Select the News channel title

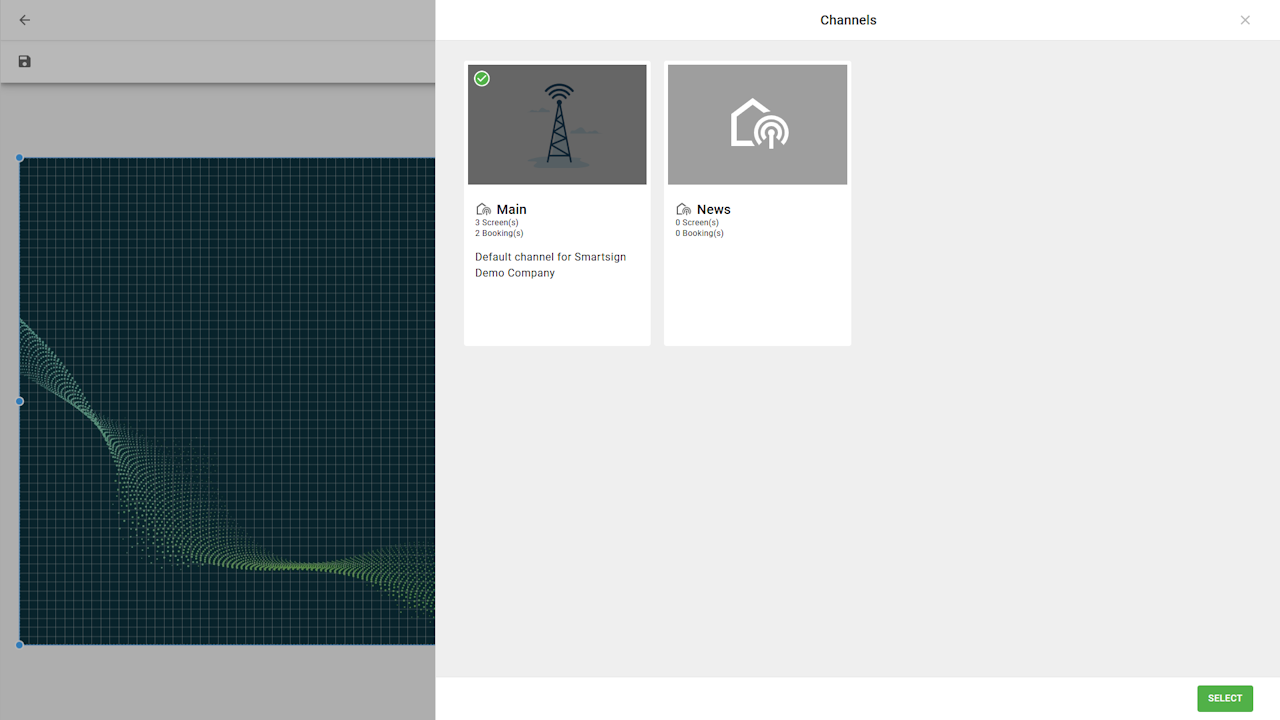click(714, 210)
